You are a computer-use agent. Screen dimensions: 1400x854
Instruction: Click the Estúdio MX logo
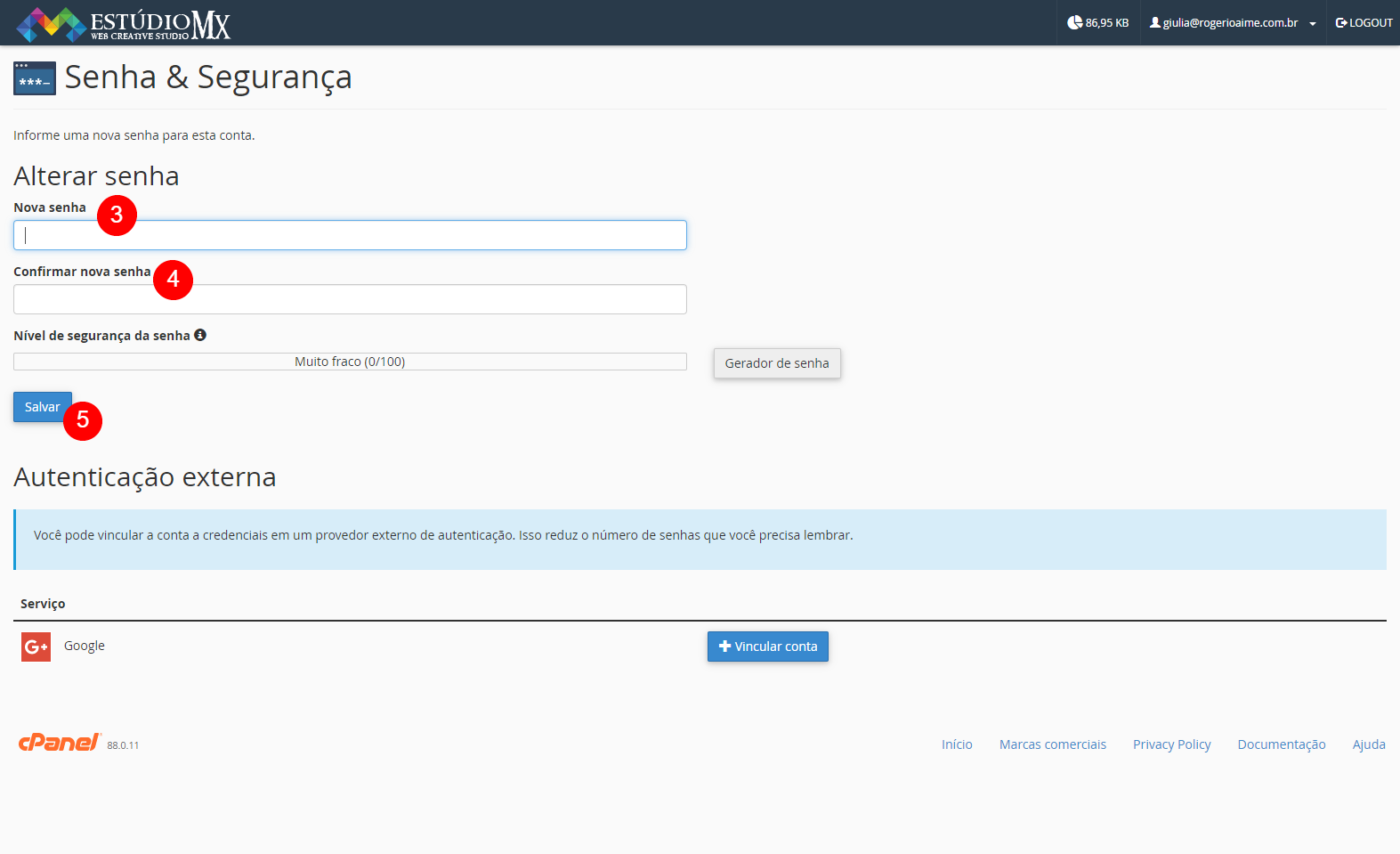point(123,24)
